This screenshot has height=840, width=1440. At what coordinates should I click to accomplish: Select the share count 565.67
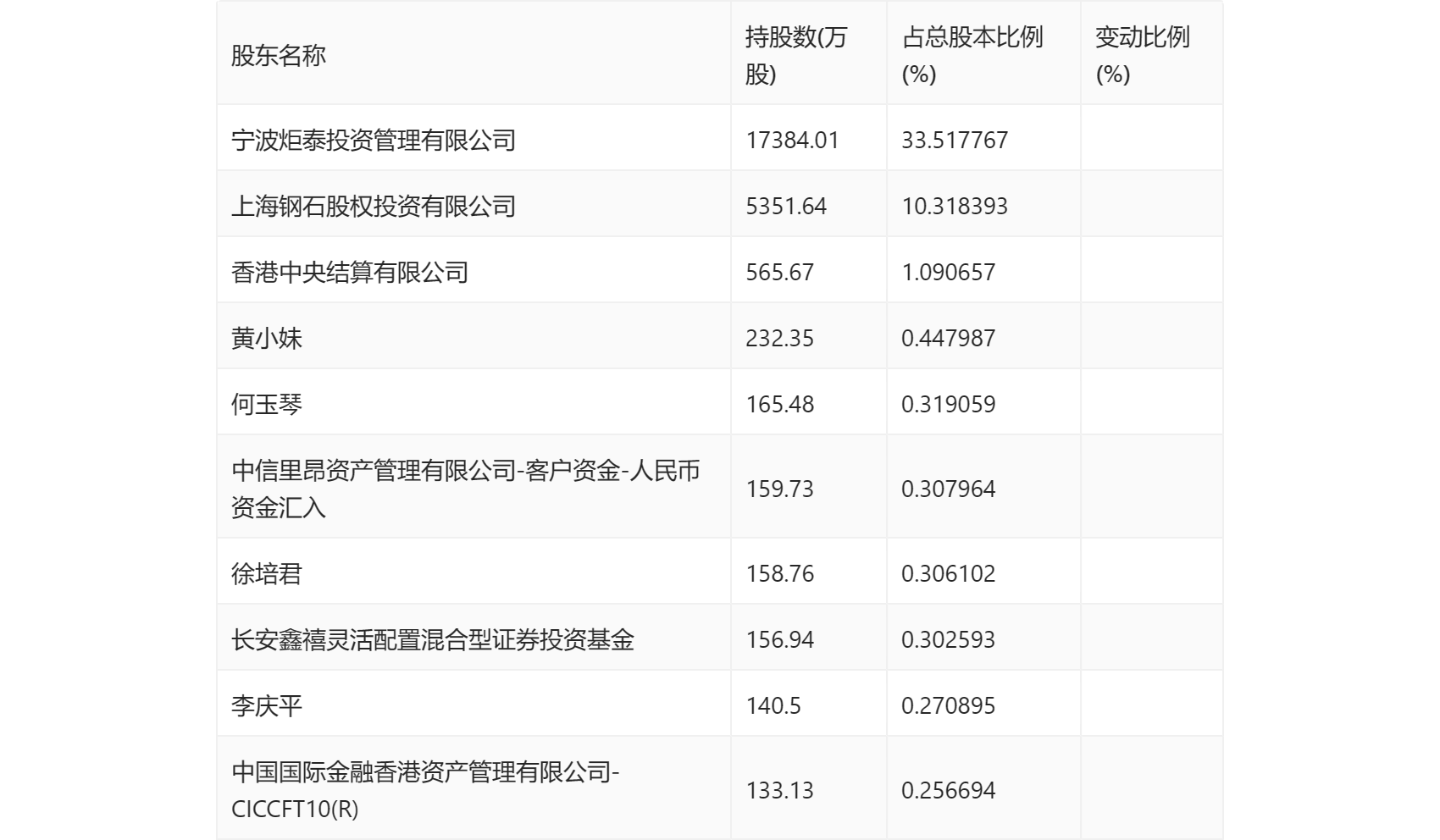pyautogui.click(x=779, y=272)
